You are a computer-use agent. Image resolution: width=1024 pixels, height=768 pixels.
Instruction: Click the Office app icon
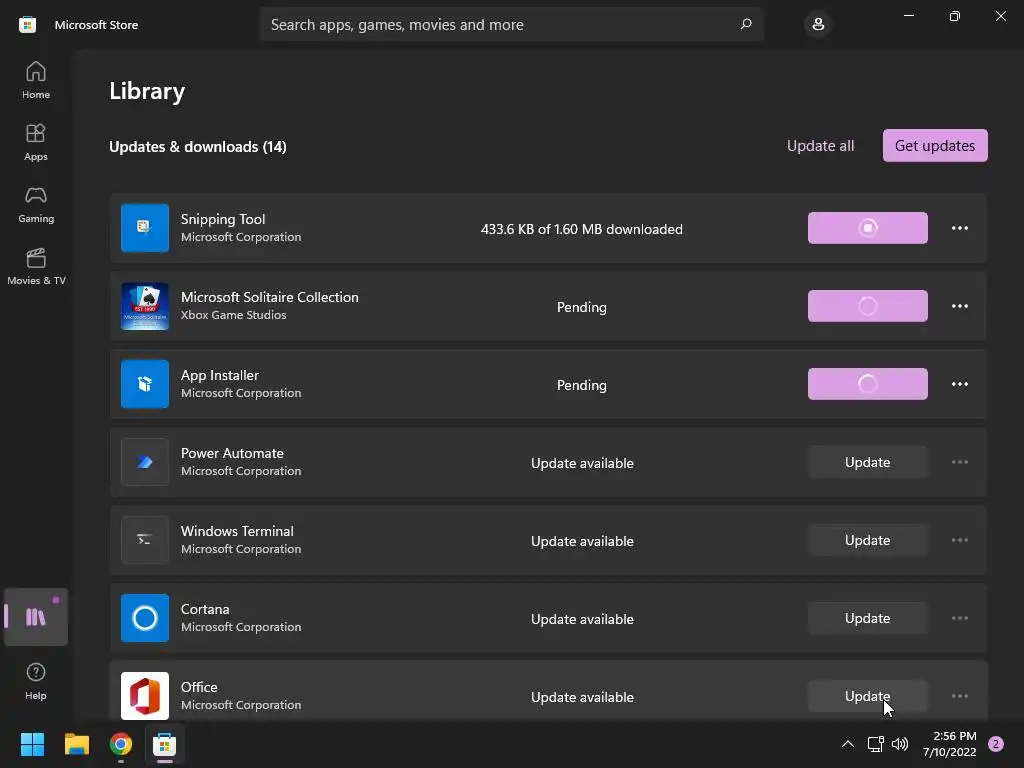(145, 696)
